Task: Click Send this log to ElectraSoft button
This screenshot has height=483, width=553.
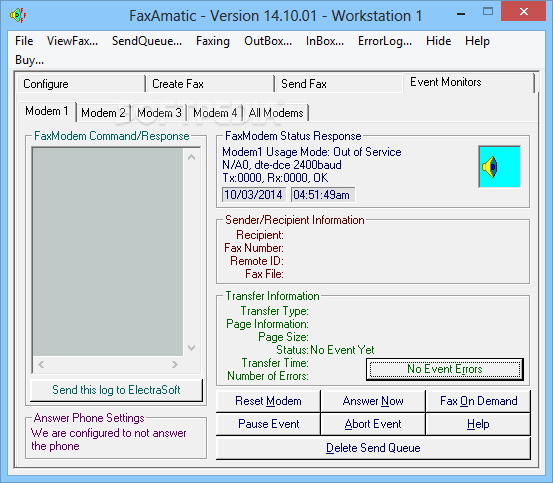Action: [x=116, y=390]
